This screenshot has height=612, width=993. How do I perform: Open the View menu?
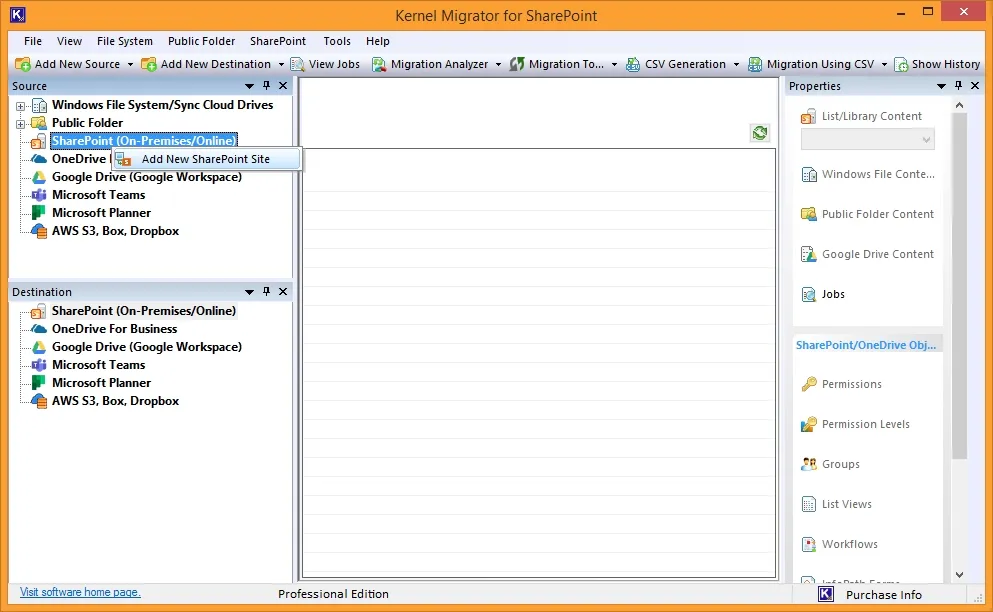pos(69,41)
